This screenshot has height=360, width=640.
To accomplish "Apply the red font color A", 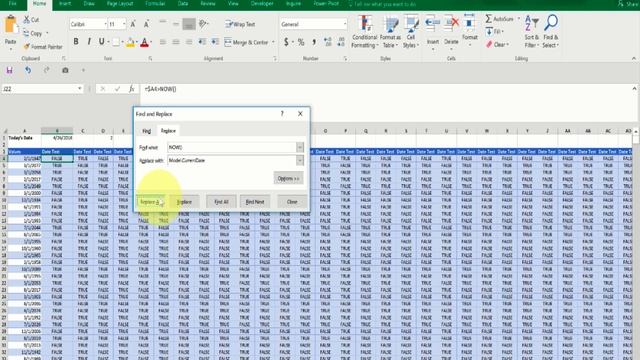I will point(144,42).
